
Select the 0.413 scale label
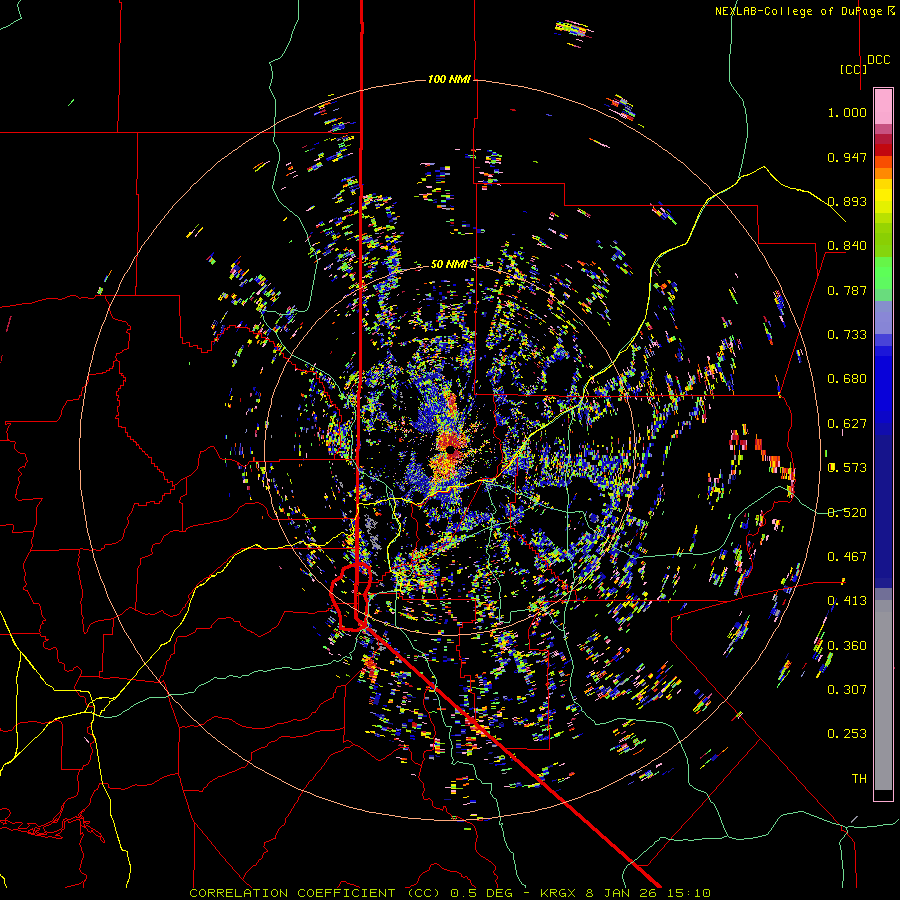pyautogui.click(x=847, y=601)
